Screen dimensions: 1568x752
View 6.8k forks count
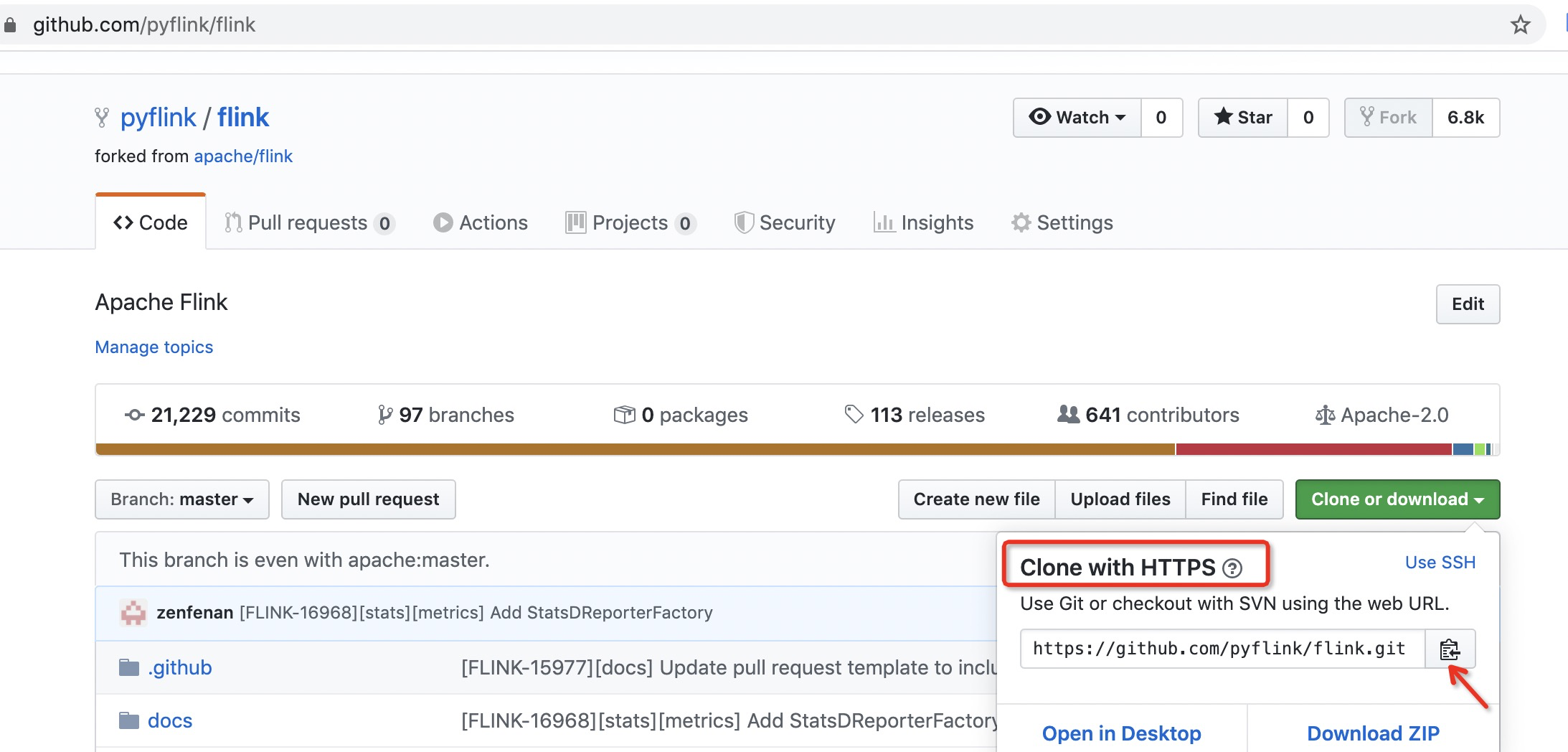[x=1466, y=118]
